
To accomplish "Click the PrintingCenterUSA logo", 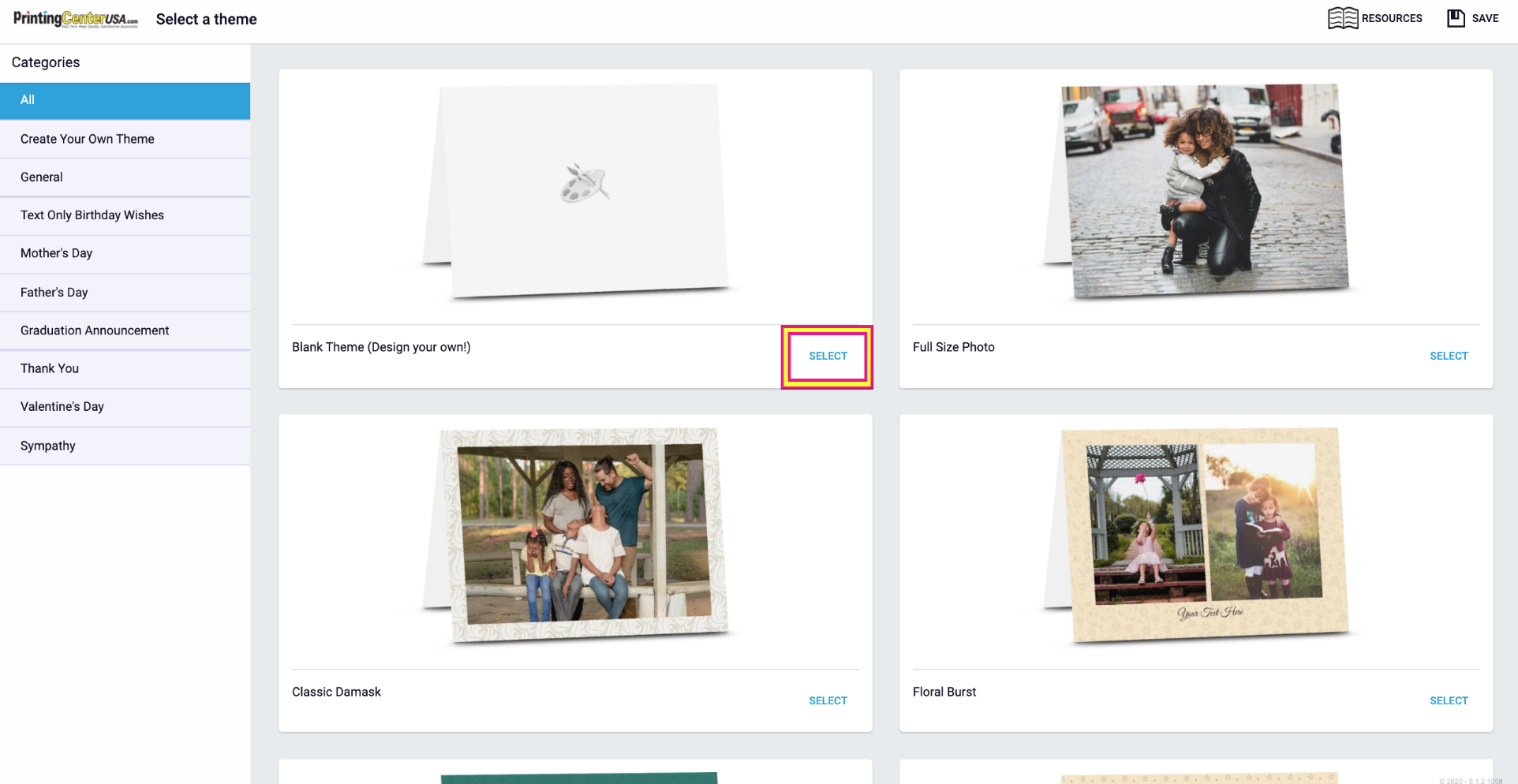I will [75, 19].
